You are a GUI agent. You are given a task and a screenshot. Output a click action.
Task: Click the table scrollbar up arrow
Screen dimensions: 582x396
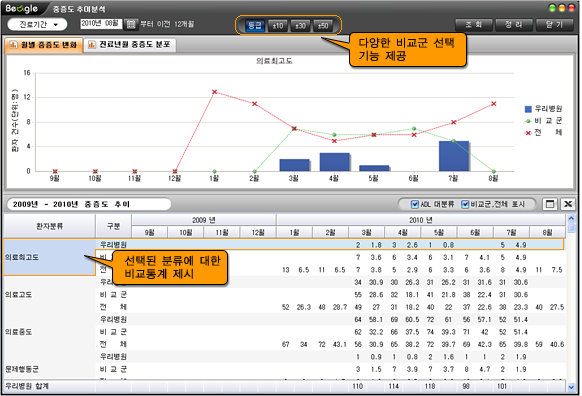[x=571, y=218]
